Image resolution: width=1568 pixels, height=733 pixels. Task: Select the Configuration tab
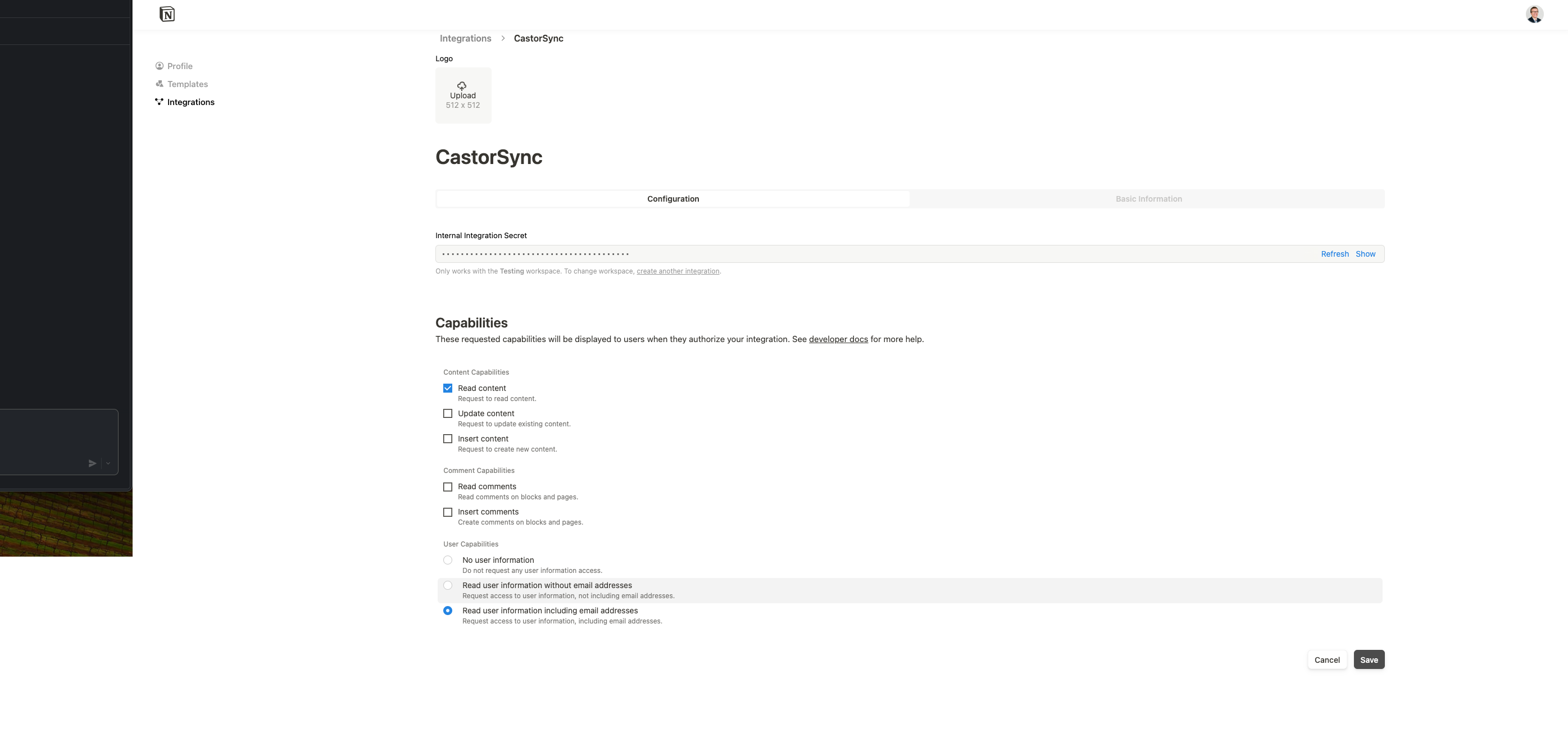(x=672, y=199)
